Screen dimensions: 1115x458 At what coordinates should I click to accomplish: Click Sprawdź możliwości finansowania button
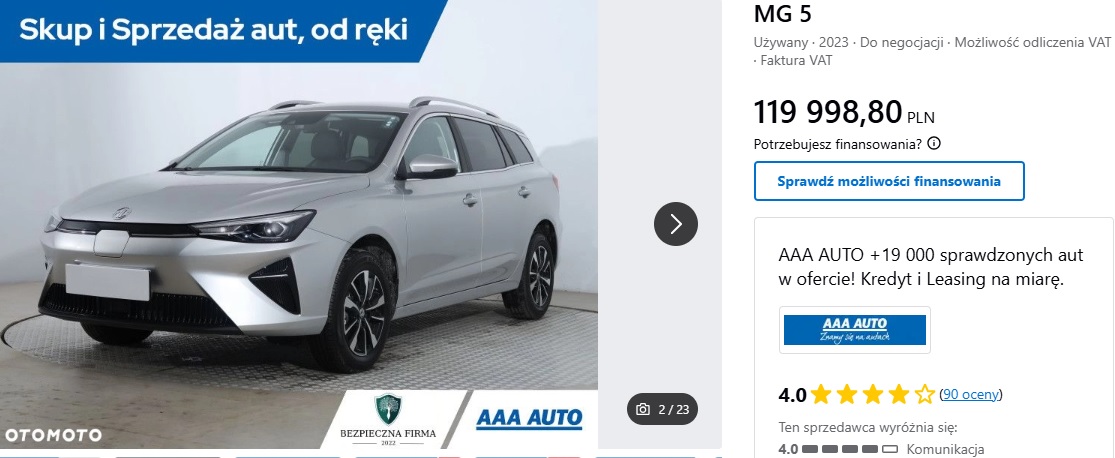(889, 181)
